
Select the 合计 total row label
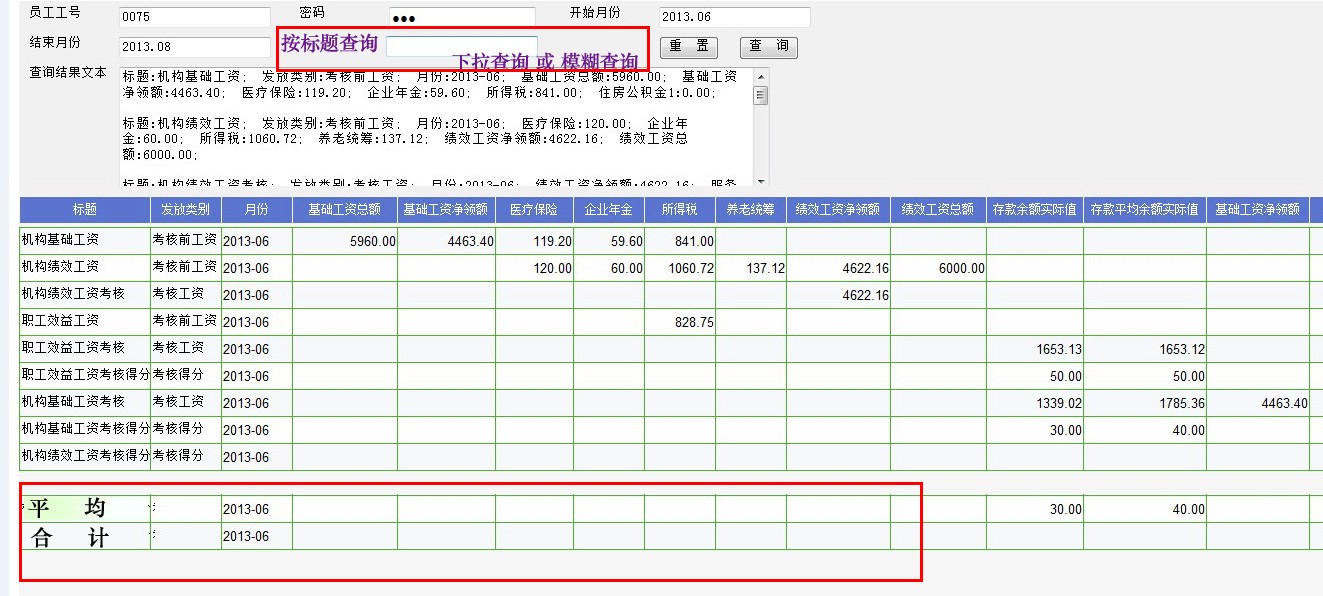(x=70, y=537)
